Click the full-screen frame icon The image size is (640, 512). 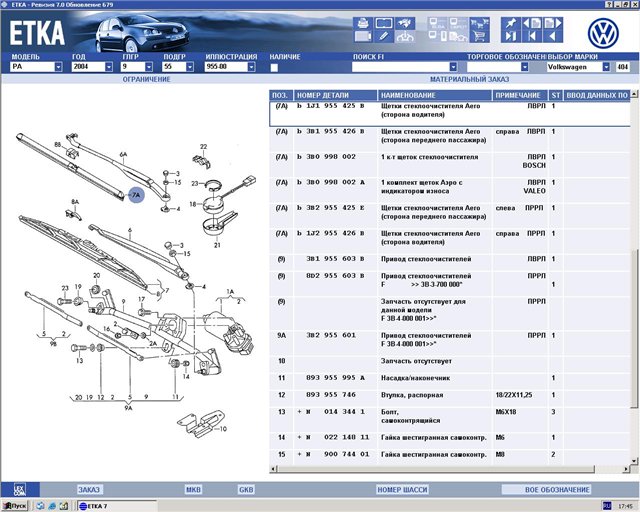tap(384, 23)
